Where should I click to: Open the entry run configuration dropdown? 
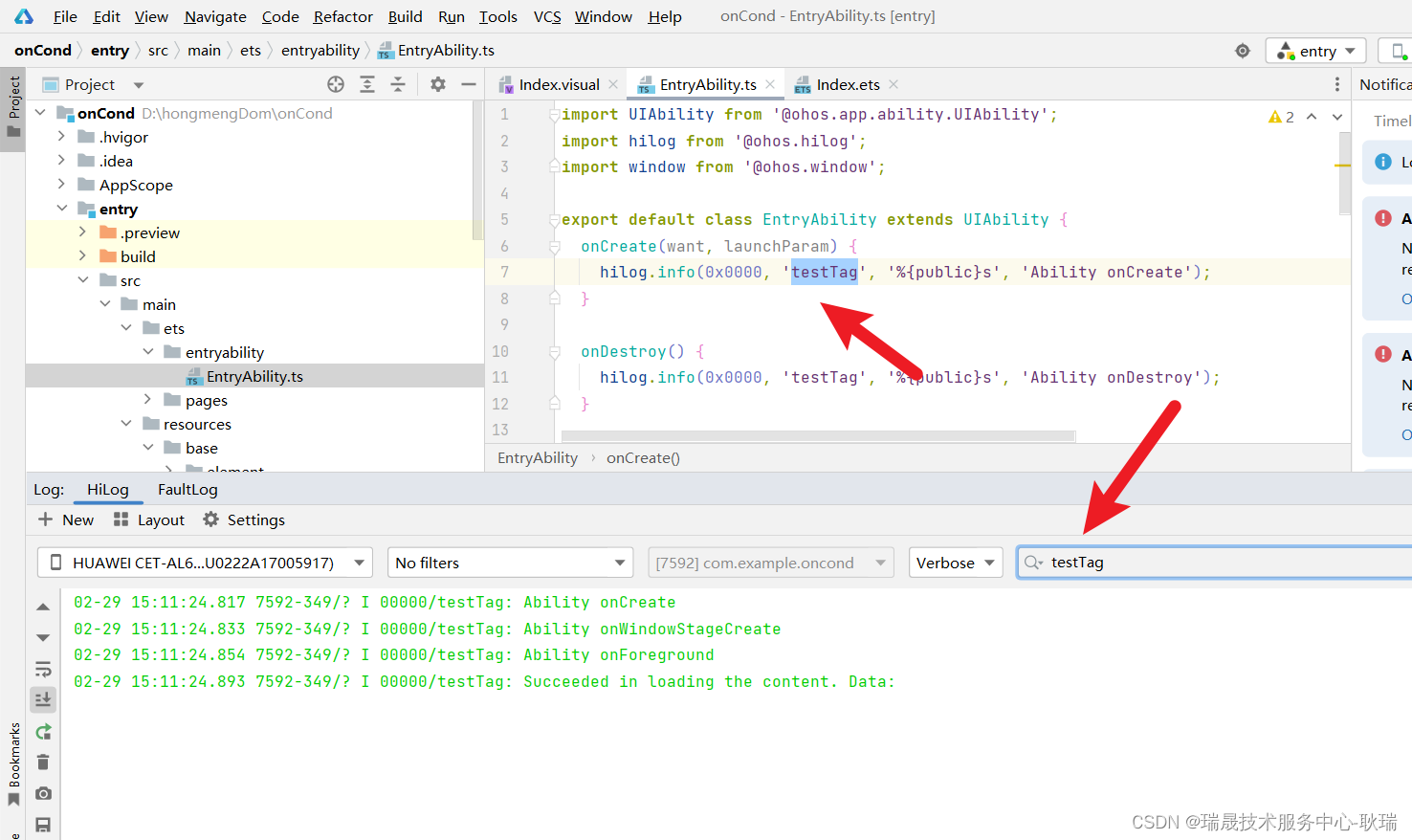click(1317, 51)
